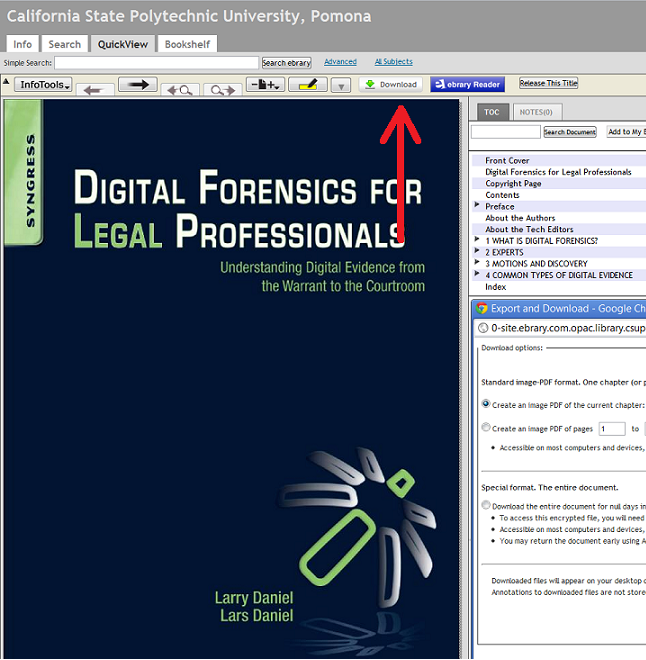
Task: Open the dropdown arrow beside the highlighter
Action: 340,86
